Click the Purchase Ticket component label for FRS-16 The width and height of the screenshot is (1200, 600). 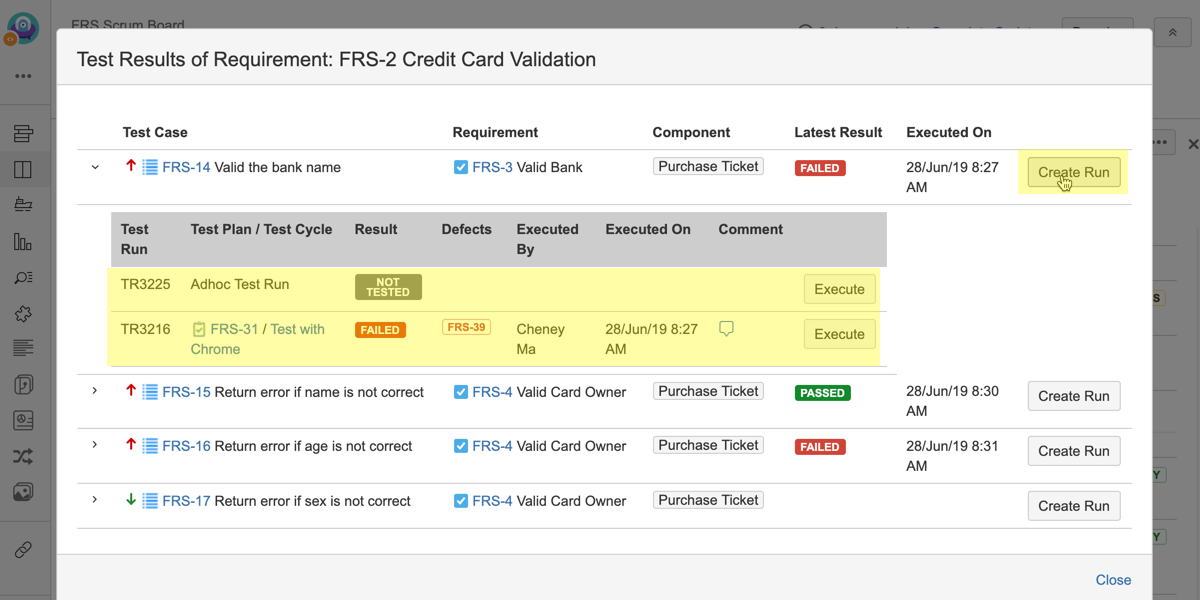pyautogui.click(x=708, y=445)
